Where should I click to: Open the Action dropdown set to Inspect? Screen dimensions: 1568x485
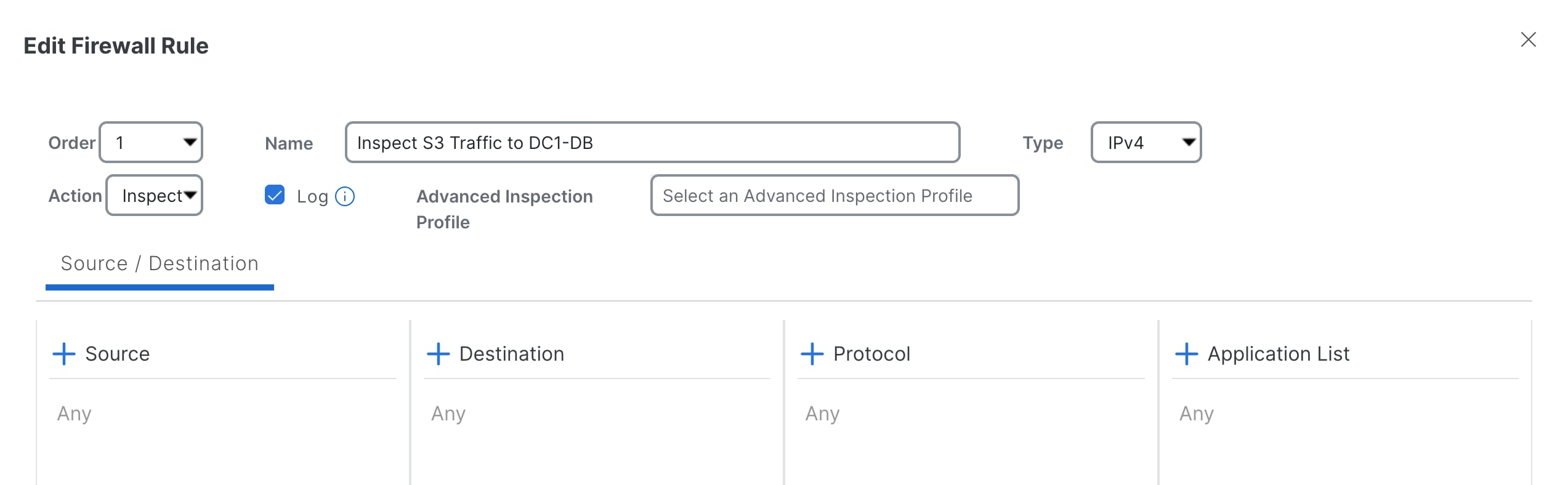pos(155,196)
